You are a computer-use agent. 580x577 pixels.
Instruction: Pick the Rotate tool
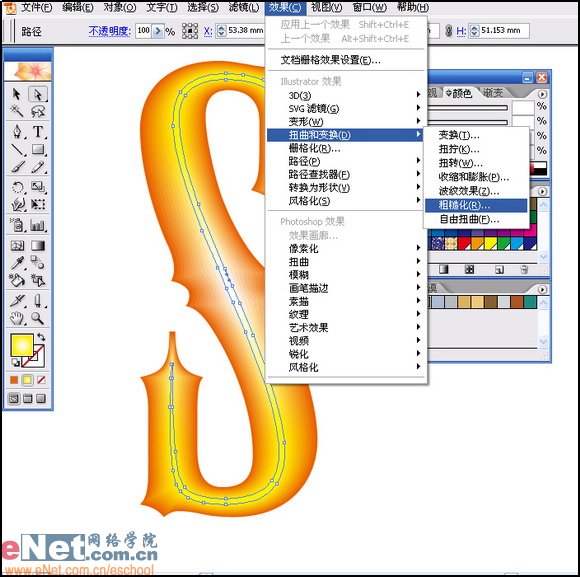(17, 186)
